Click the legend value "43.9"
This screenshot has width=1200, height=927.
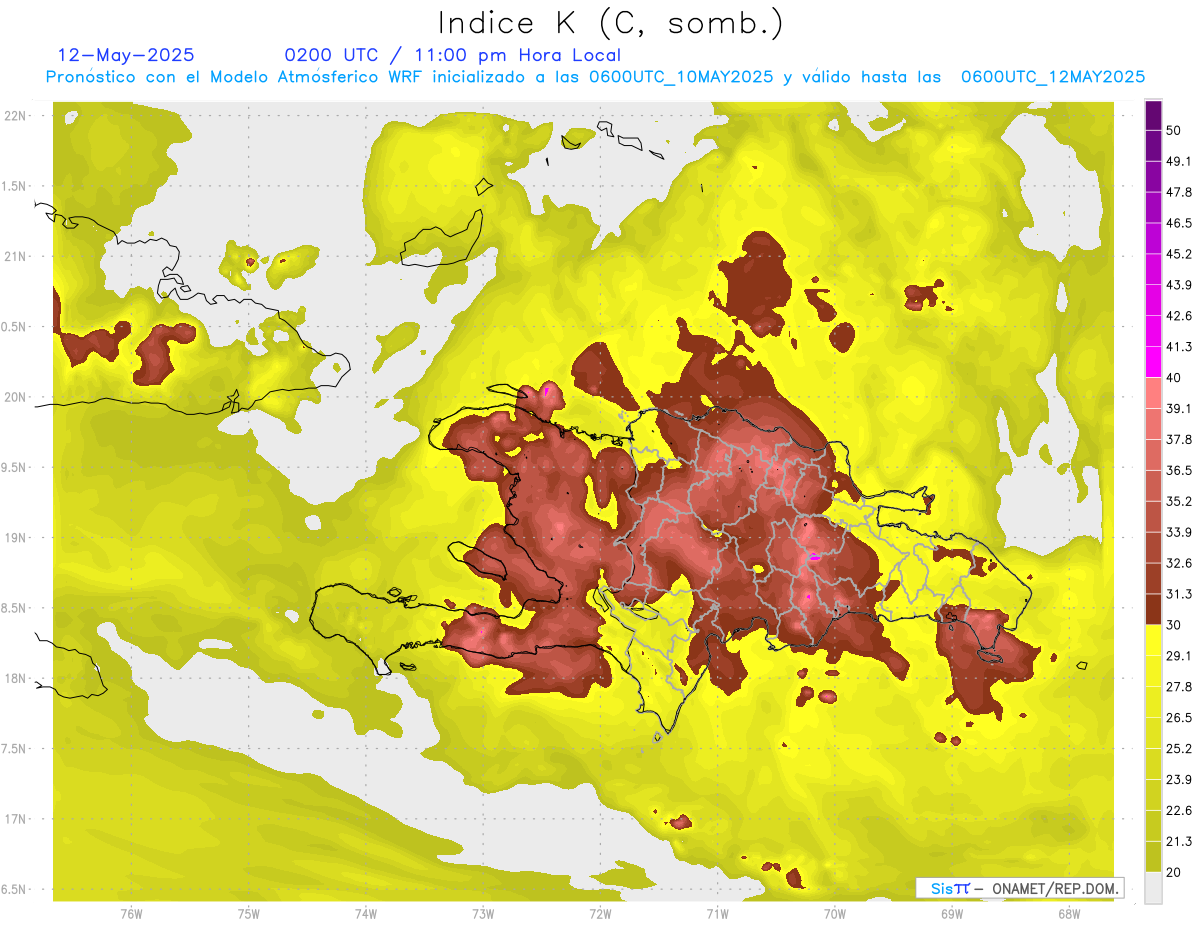[x=1178, y=285]
